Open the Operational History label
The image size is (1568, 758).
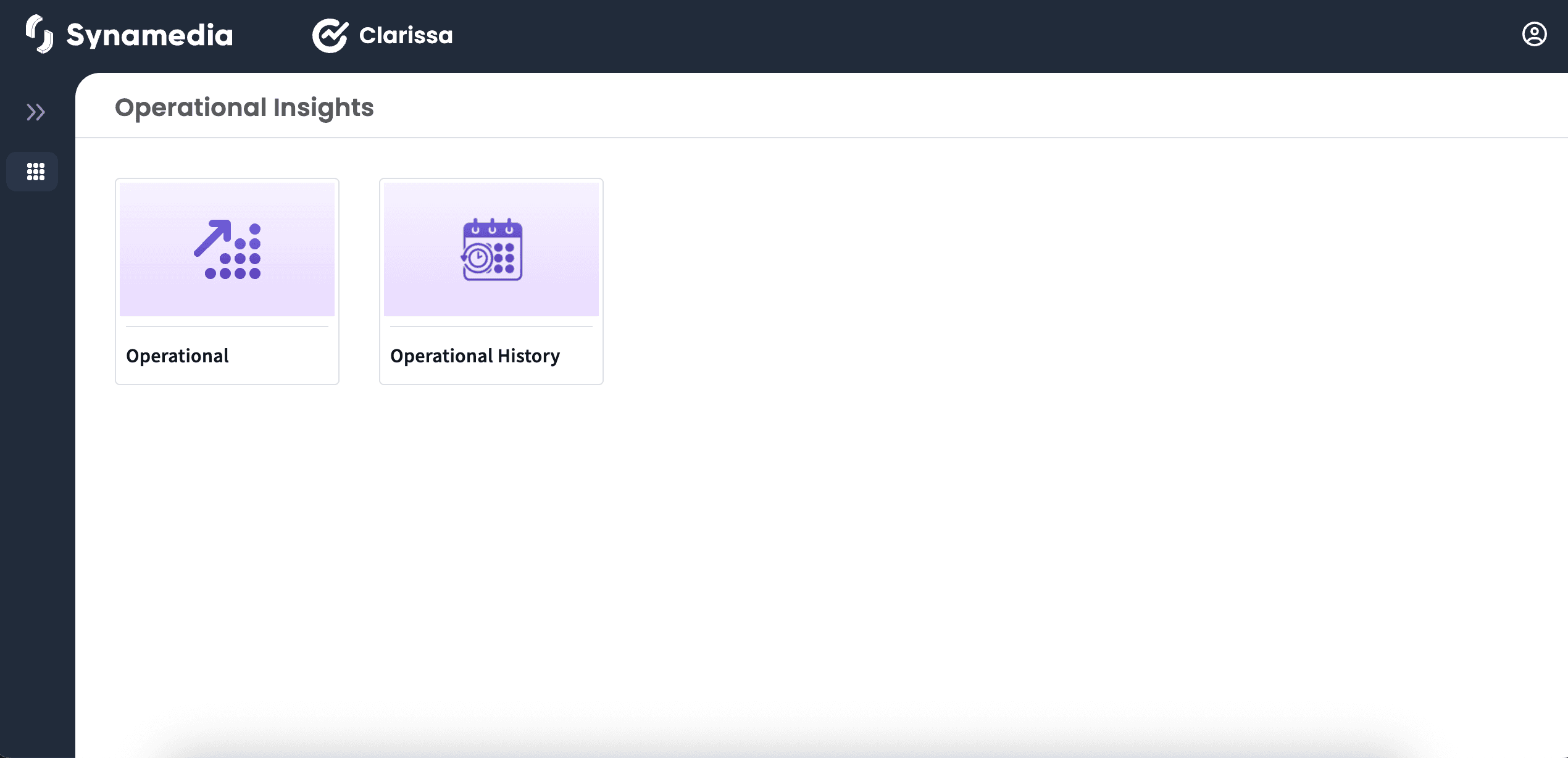(475, 356)
